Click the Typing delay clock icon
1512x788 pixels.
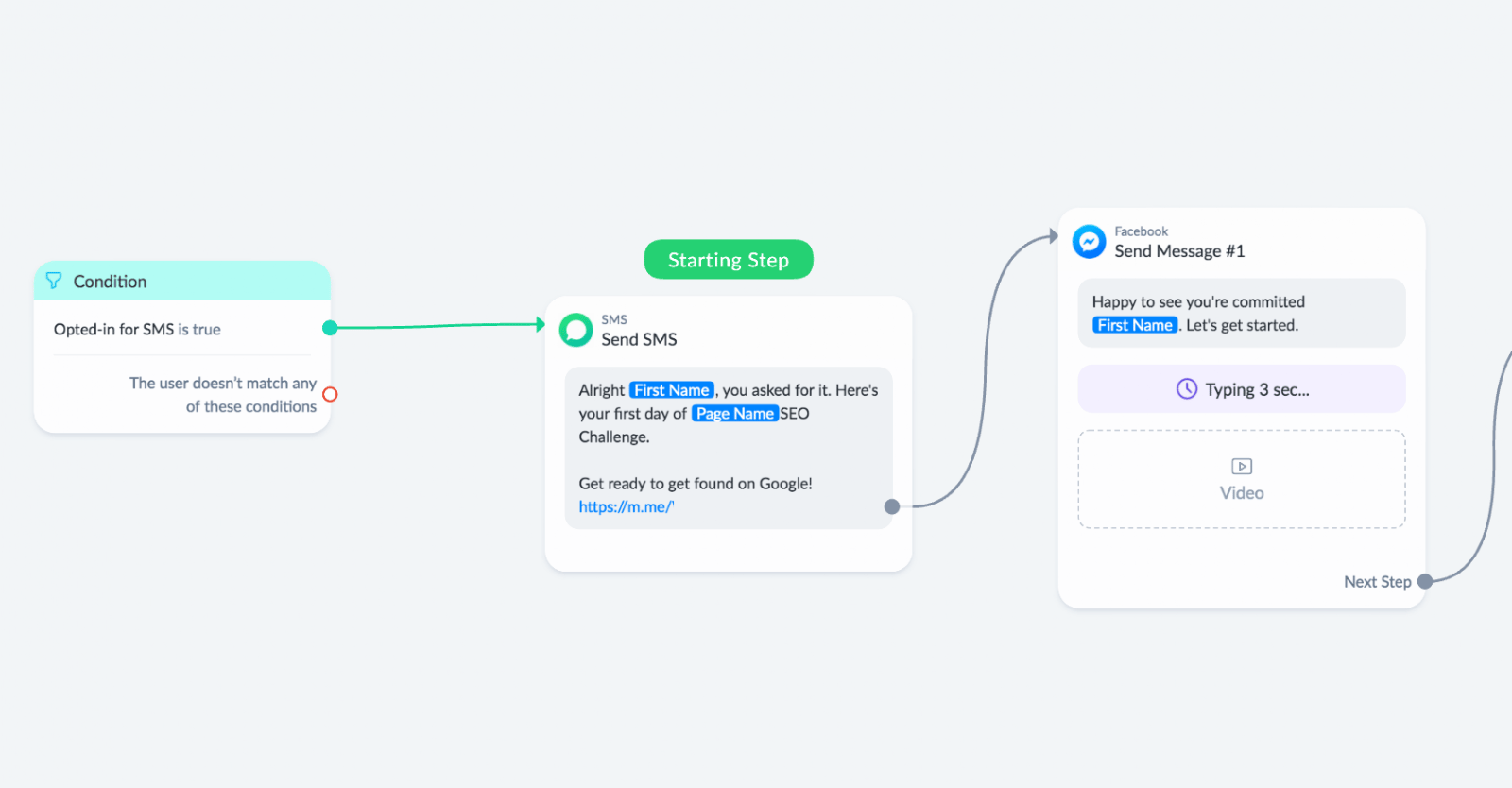tap(1187, 389)
